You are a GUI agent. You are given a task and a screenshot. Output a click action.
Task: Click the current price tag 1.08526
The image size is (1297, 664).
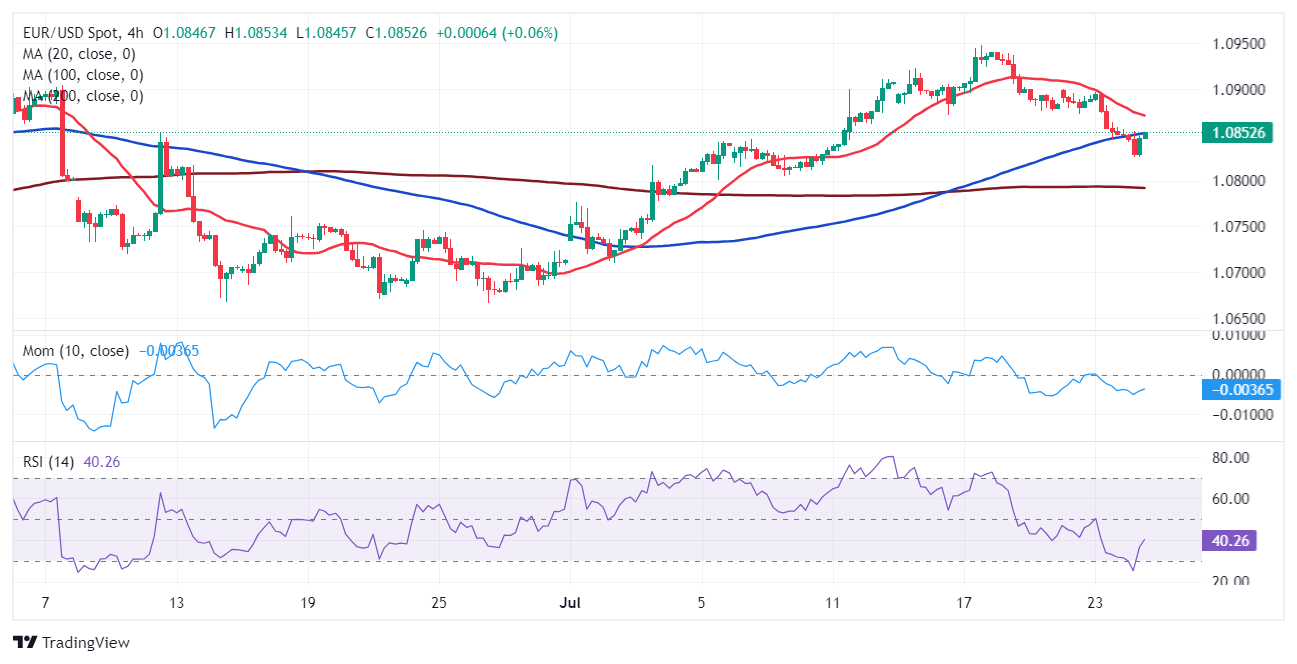(1238, 133)
